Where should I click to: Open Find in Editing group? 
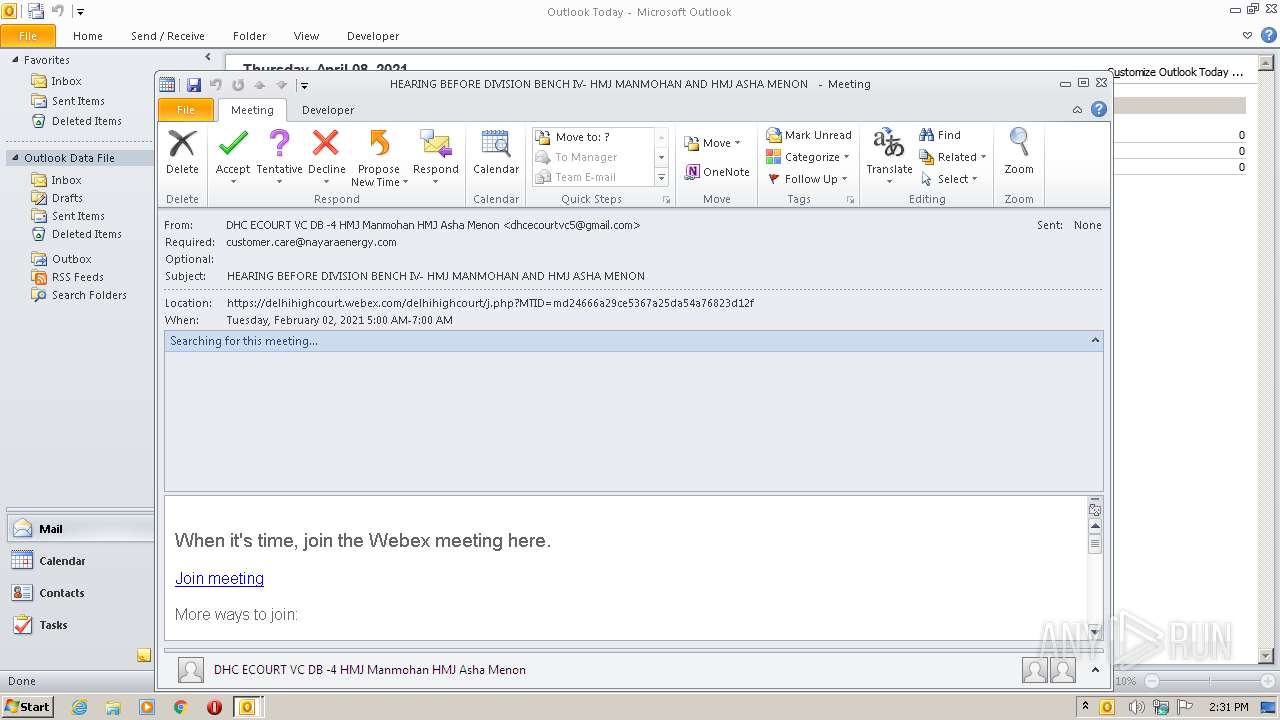940,135
